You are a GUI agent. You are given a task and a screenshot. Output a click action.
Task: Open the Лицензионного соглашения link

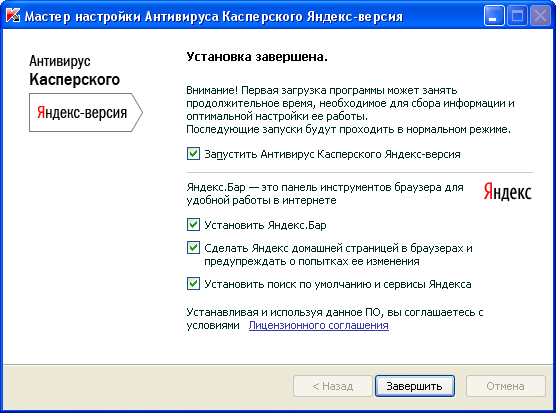(x=318, y=325)
